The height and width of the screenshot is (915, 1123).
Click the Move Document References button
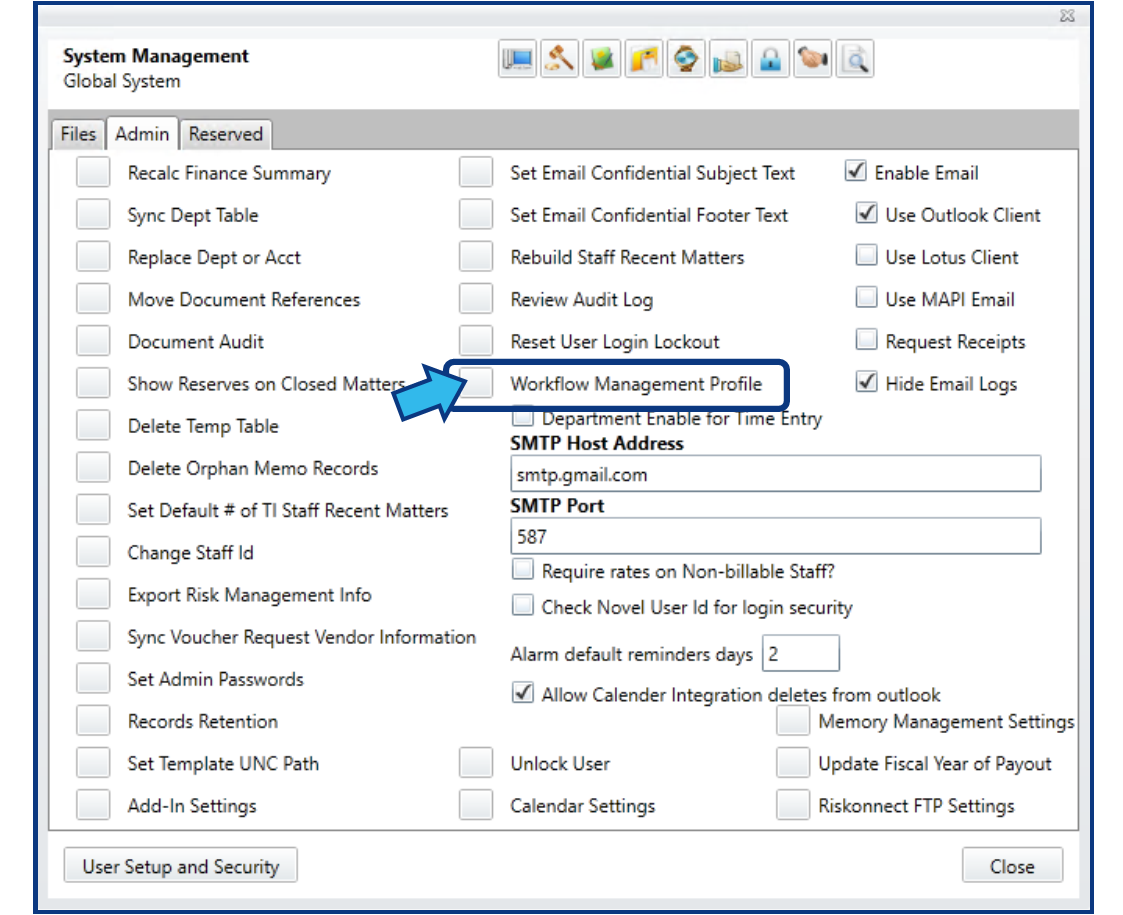(x=93, y=299)
